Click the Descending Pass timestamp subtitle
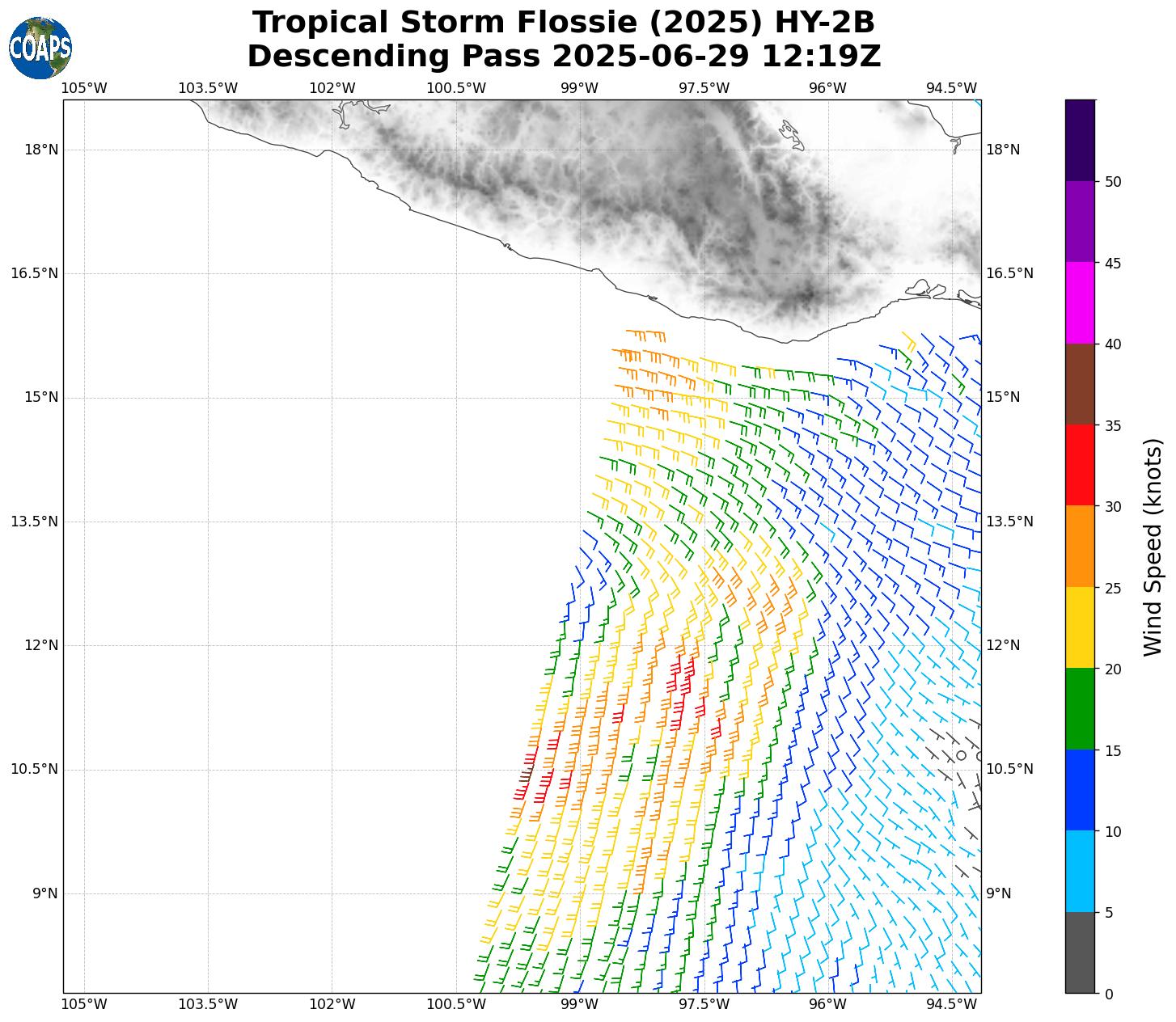This screenshot has width=1176, height=1022. click(x=564, y=57)
